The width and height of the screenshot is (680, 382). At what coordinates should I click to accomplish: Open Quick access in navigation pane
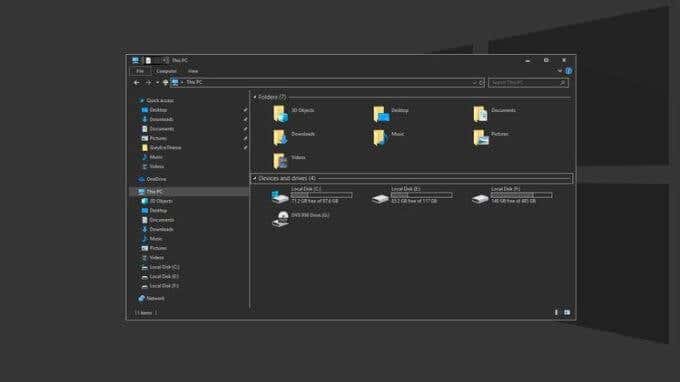coord(160,100)
